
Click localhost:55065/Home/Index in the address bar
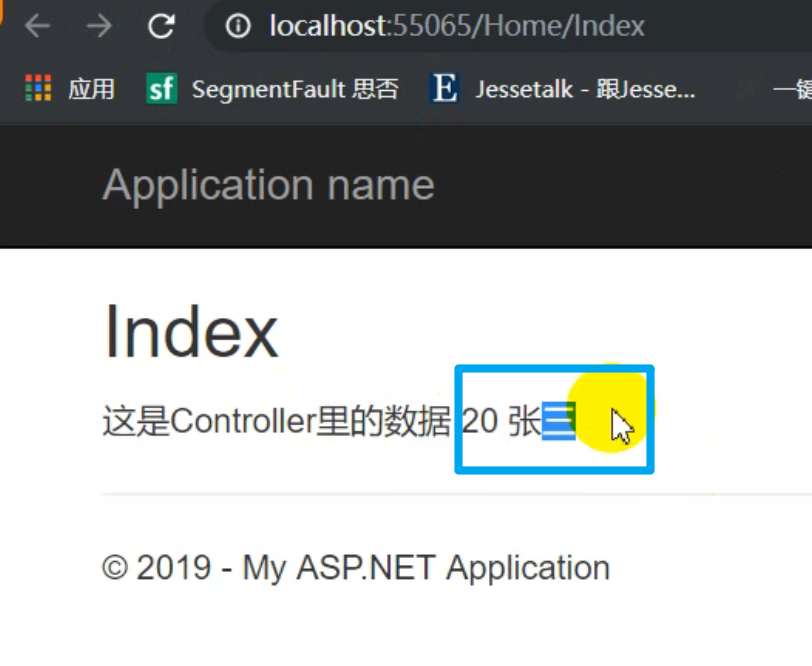tap(440, 27)
